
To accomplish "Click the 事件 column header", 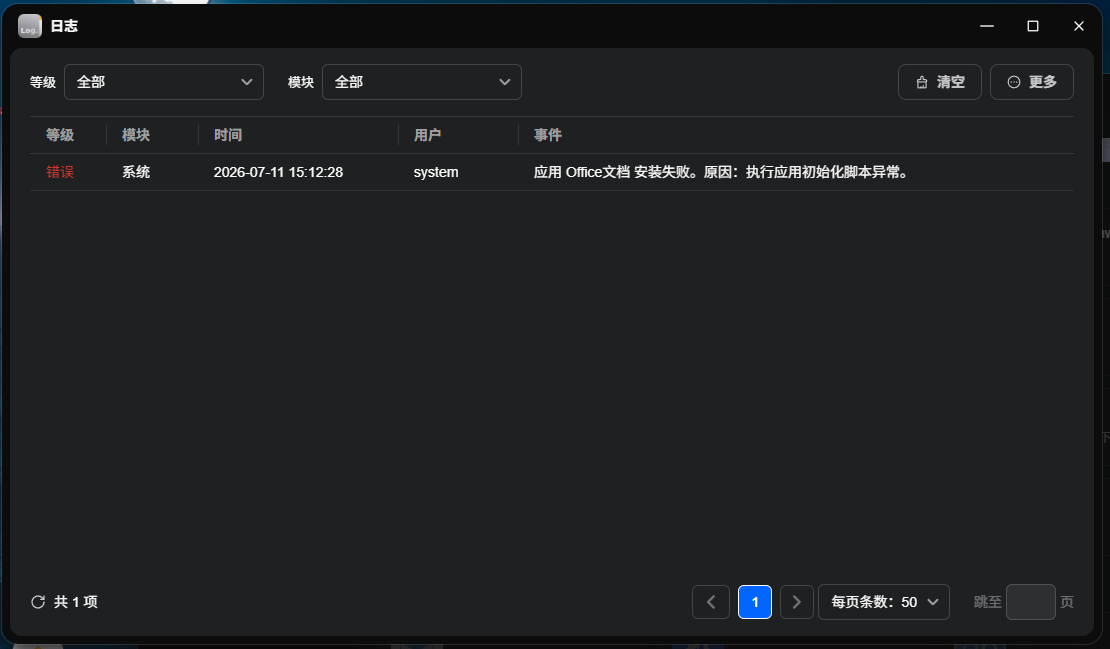I will [x=548, y=135].
